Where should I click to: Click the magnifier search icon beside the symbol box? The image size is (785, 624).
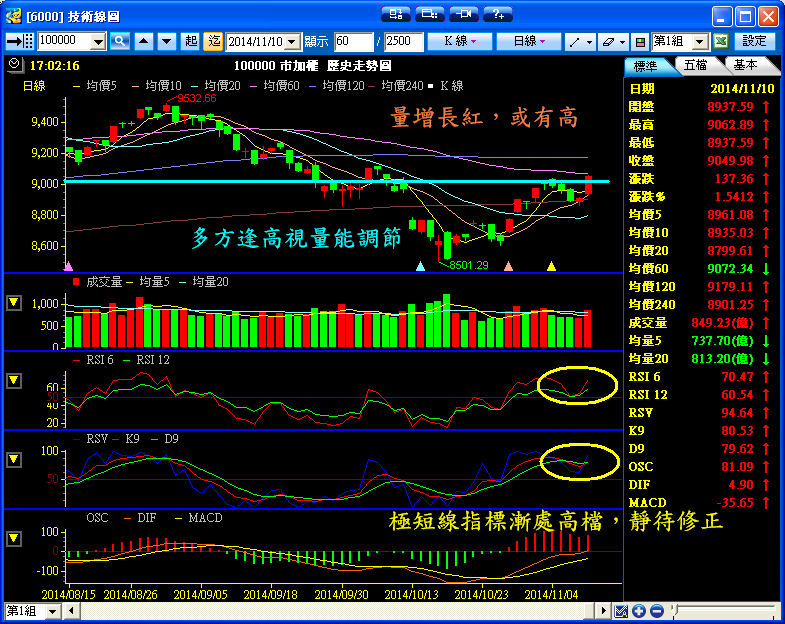point(120,41)
